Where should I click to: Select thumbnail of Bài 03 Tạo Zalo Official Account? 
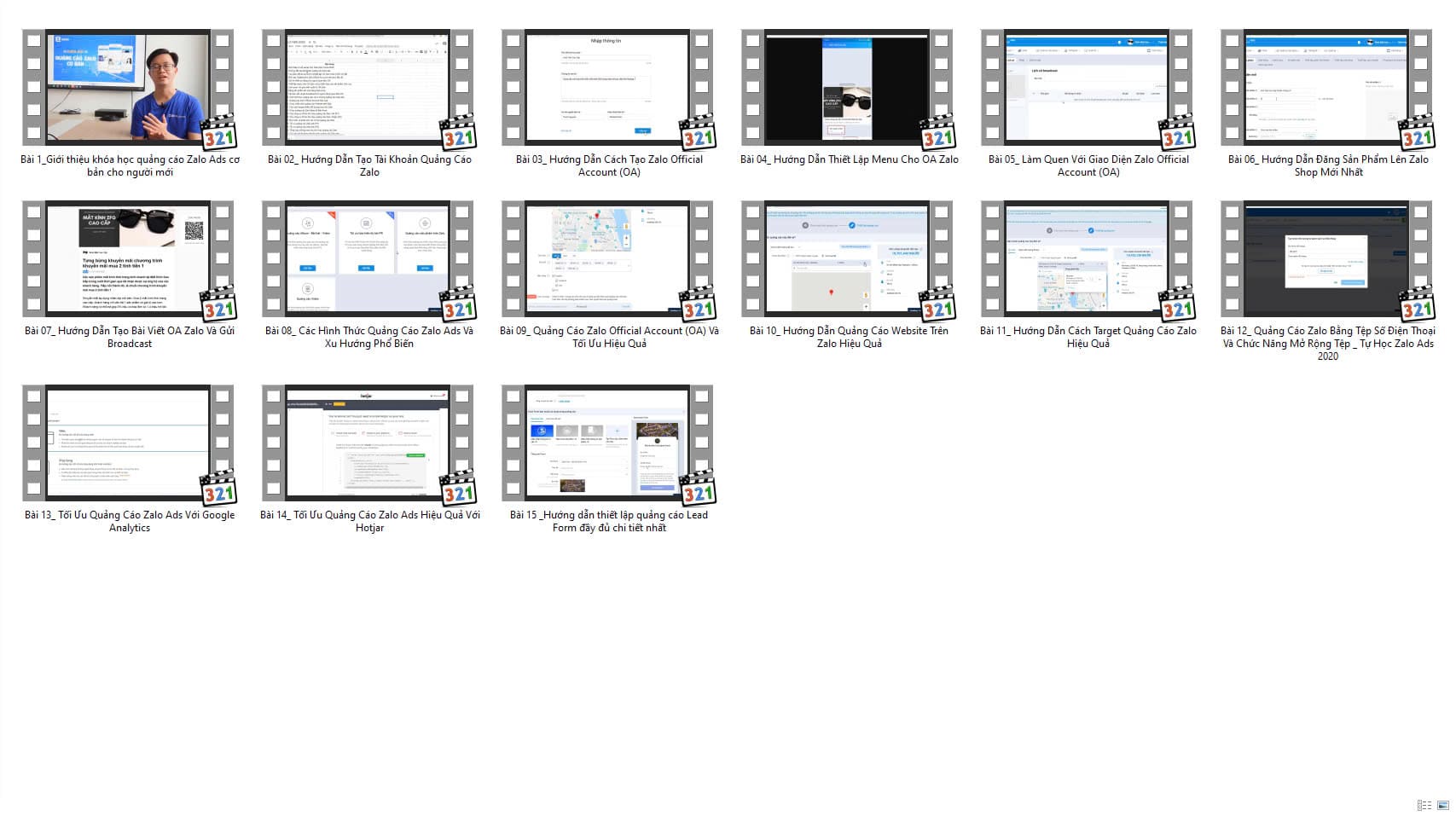608,88
